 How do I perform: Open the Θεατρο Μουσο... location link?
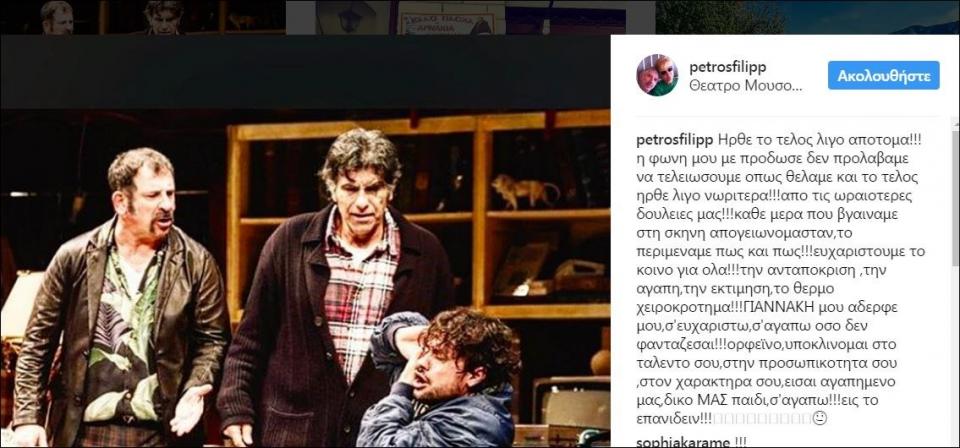(745, 86)
